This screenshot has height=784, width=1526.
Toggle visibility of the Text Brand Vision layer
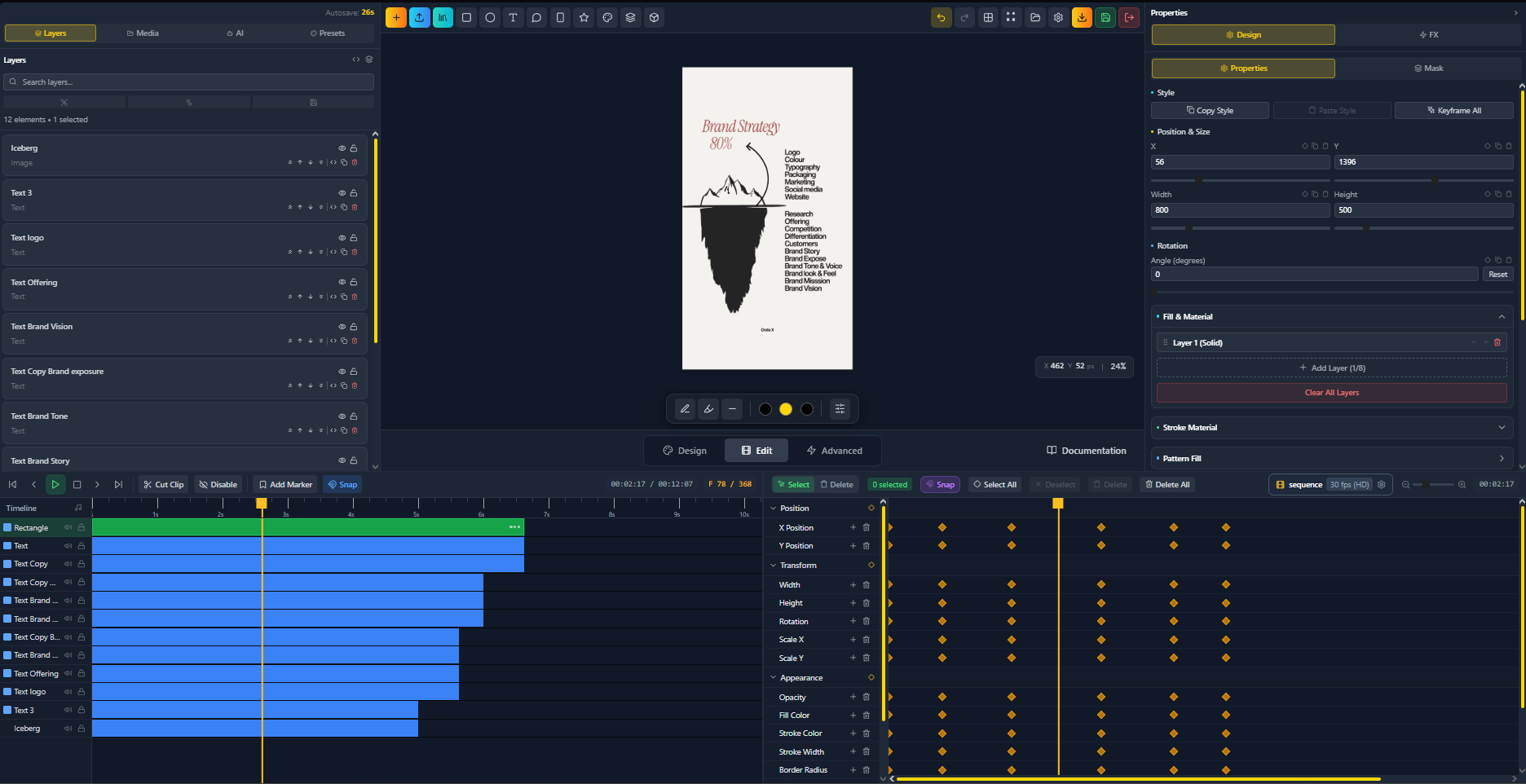341,326
